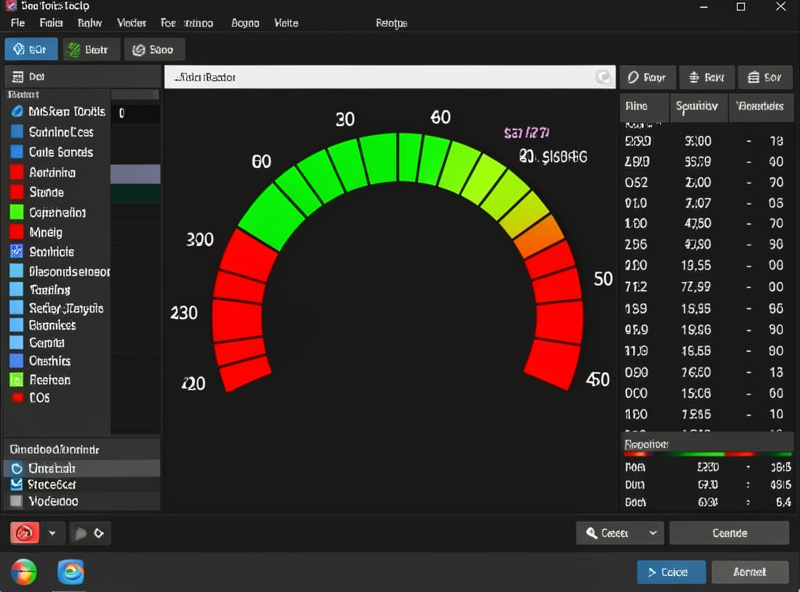Select table cell value 7,07
Screen dimensions: 800x592
pyautogui.click(x=697, y=203)
